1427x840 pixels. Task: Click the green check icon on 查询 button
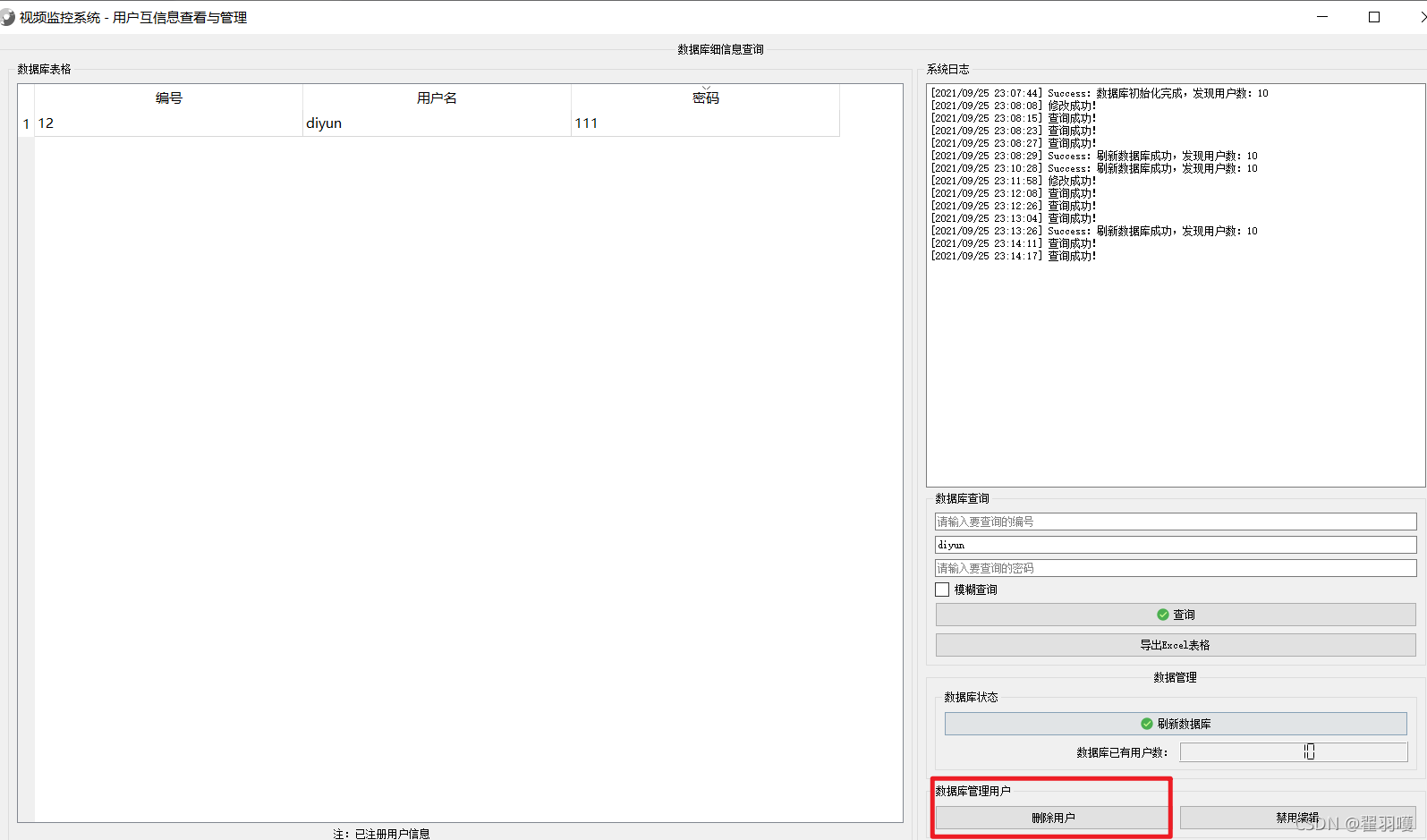pyautogui.click(x=1162, y=615)
